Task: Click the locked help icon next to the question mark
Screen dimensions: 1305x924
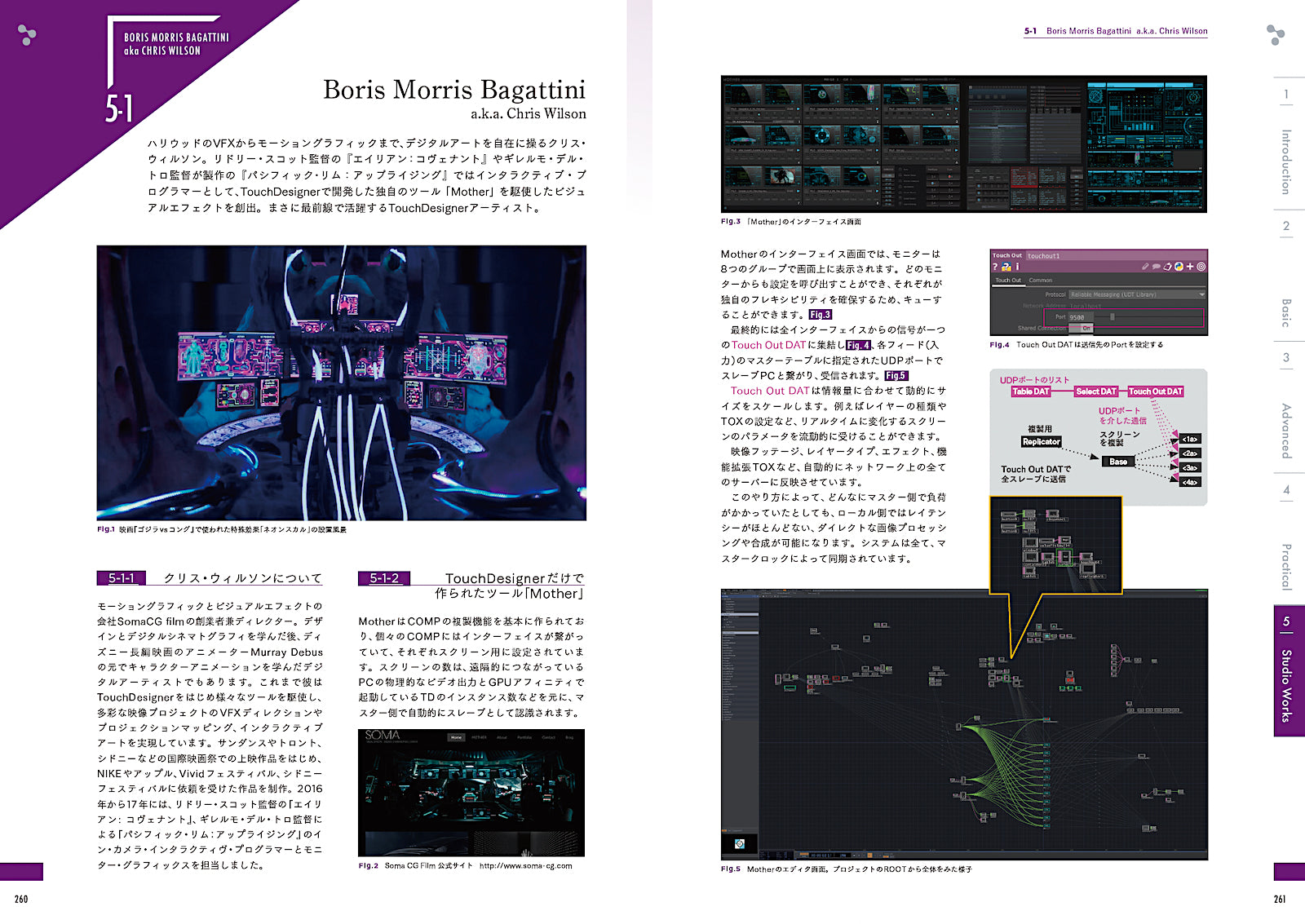Action: [x=1005, y=267]
